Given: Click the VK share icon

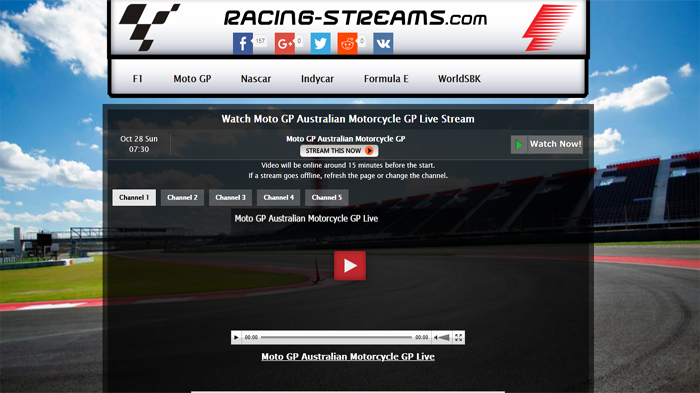Looking at the screenshot, I should [383, 43].
